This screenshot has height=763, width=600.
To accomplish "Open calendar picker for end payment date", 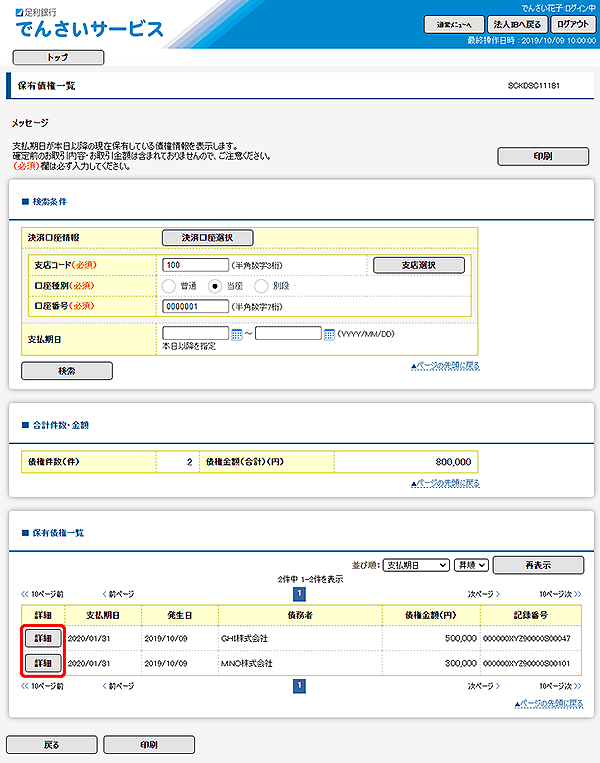I will coord(329,334).
